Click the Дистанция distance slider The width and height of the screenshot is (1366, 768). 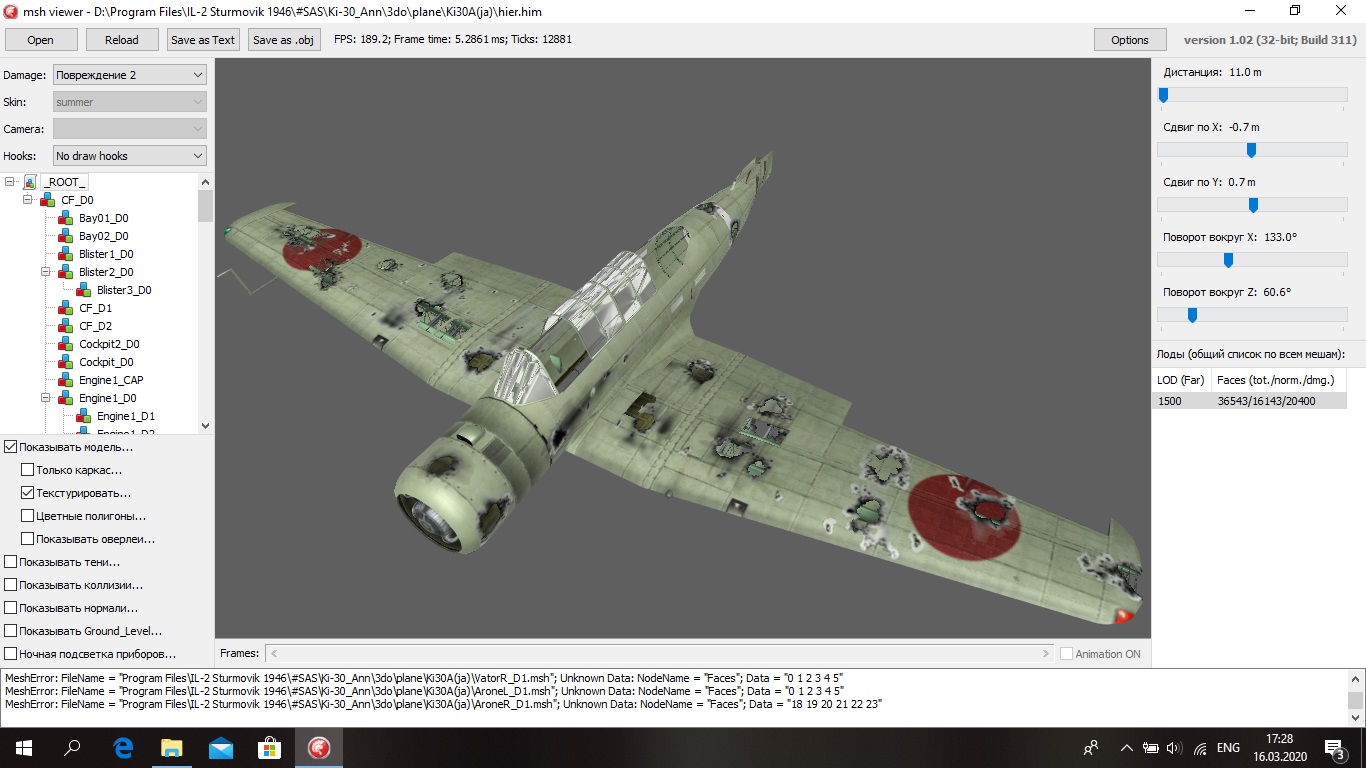click(x=1252, y=95)
